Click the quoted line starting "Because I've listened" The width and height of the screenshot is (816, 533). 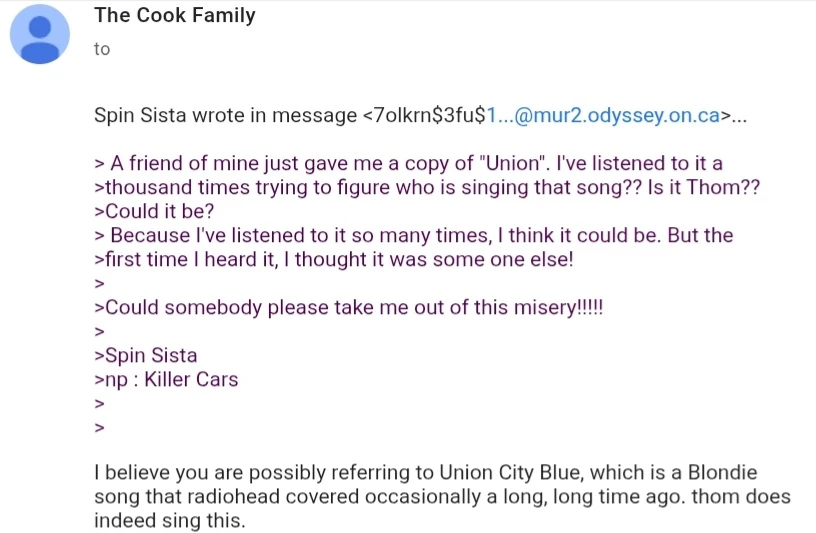pyautogui.click(x=414, y=235)
